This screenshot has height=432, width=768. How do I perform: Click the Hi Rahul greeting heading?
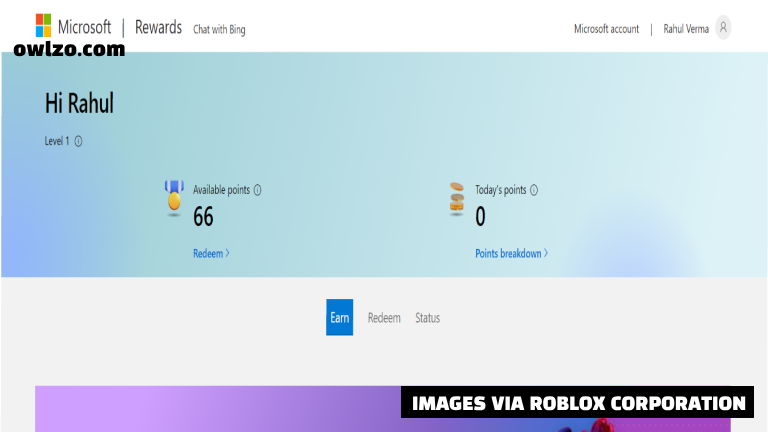[x=79, y=103]
